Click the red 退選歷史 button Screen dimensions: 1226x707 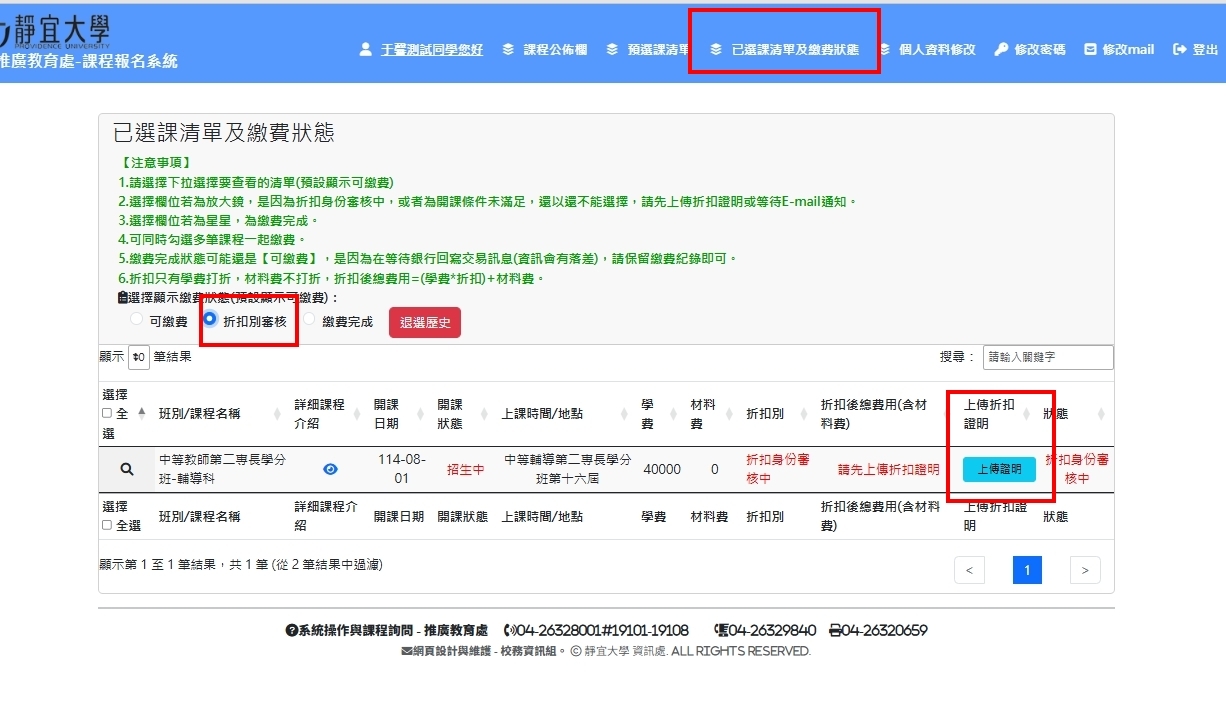(425, 322)
